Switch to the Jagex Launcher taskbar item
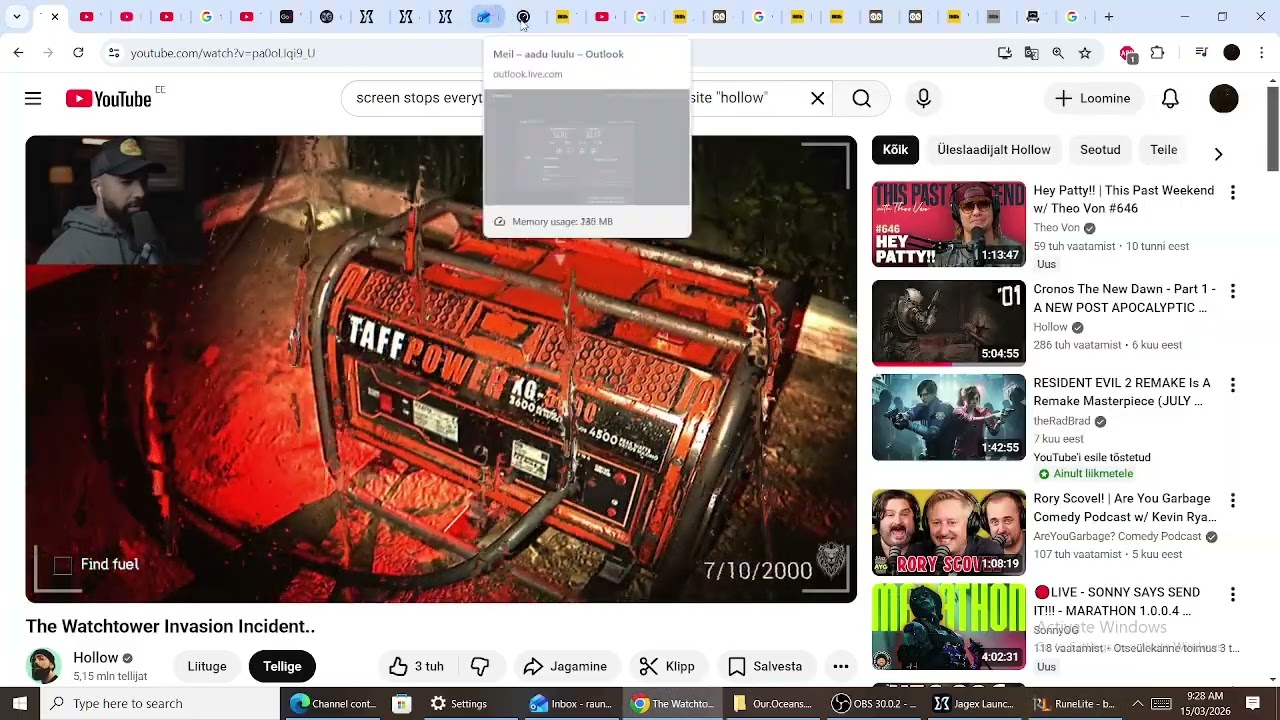Screen dimensions: 1280x720 [975, 703]
